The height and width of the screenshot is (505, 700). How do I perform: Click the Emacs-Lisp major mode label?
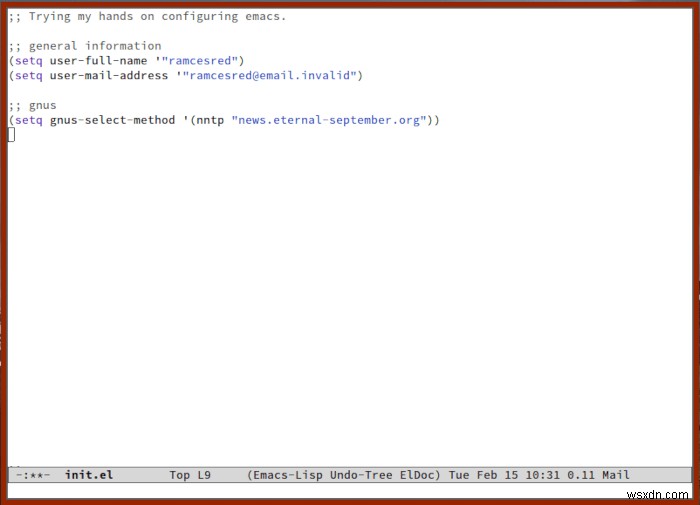click(x=288, y=475)
